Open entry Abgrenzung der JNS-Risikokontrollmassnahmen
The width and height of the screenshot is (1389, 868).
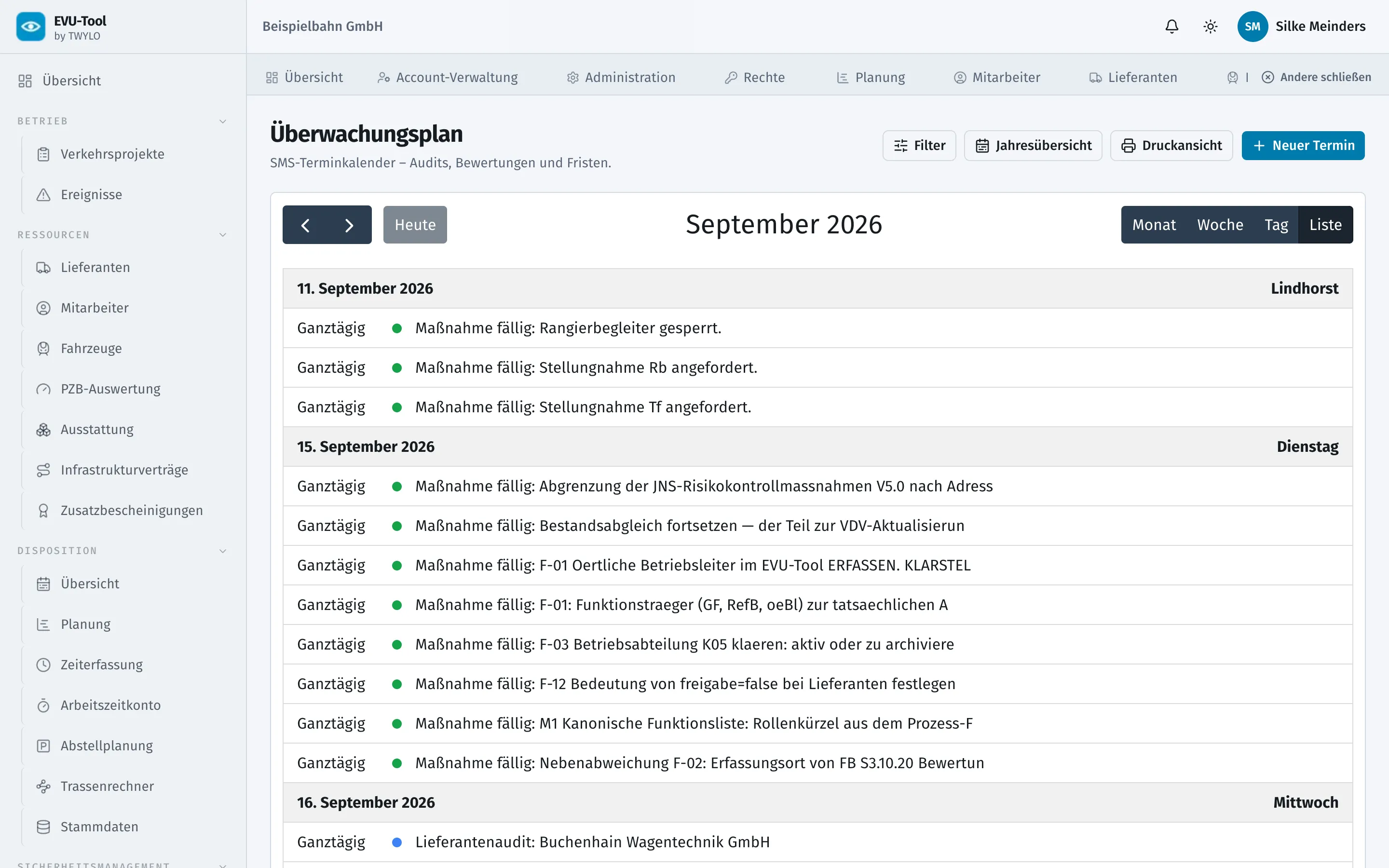(817, 486)
